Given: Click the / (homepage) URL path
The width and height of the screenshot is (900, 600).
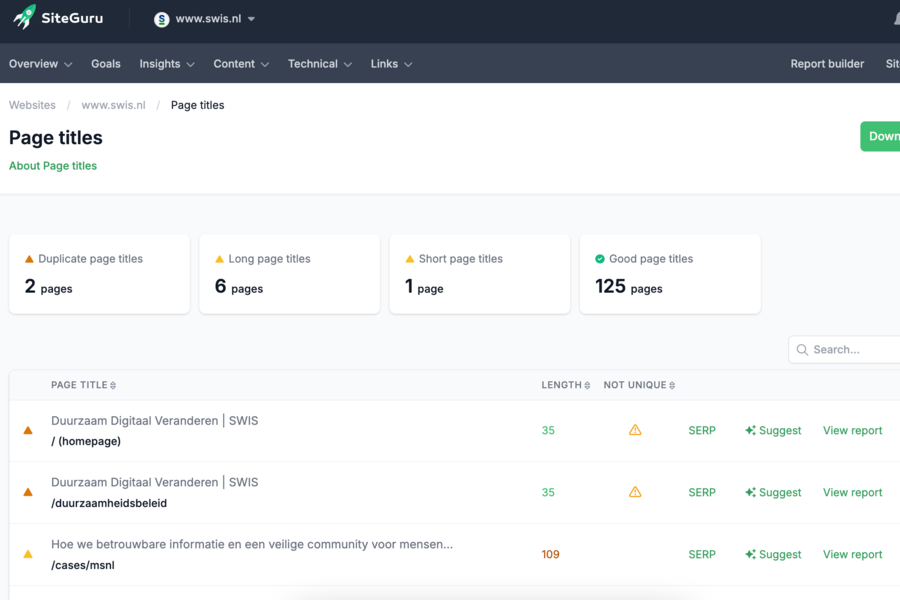Looking at the screenshot, I should (86, 441).
